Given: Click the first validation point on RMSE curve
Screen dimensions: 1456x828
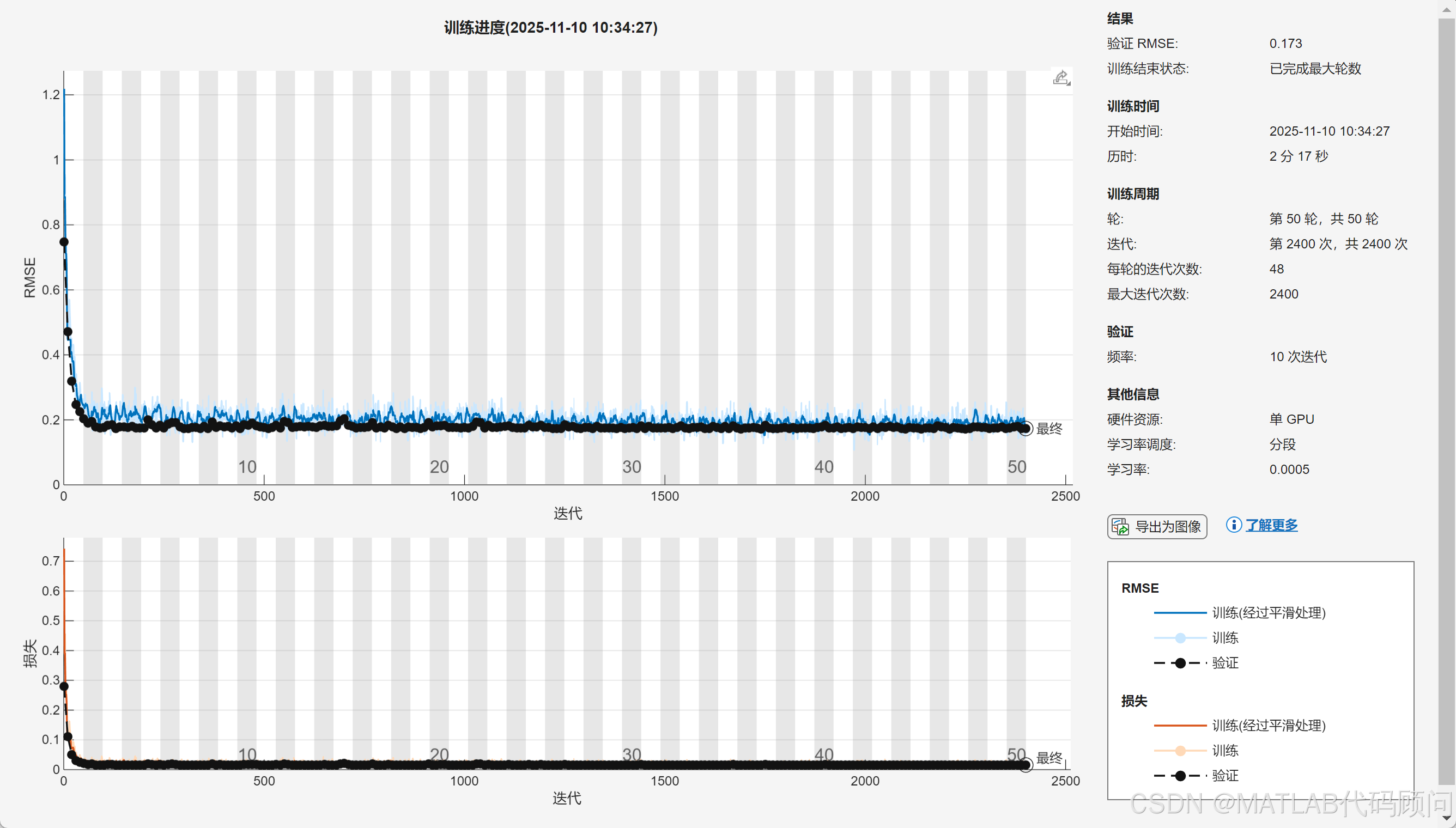Looking at the screenshot, I should coord(64,242).
